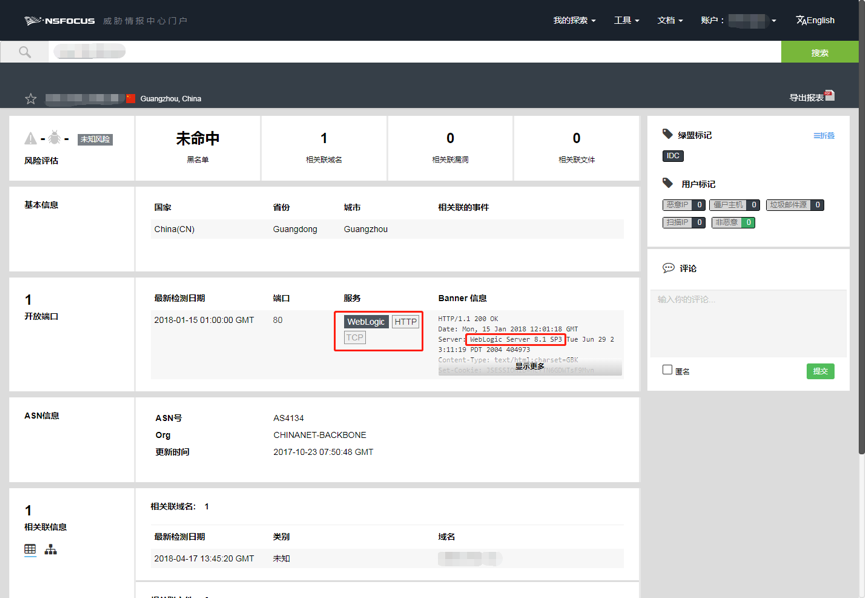The height and width of the screenshot is (598, 865).
Task: Tick the anonymous comment checkbox
Action: (x=667, y=370)
